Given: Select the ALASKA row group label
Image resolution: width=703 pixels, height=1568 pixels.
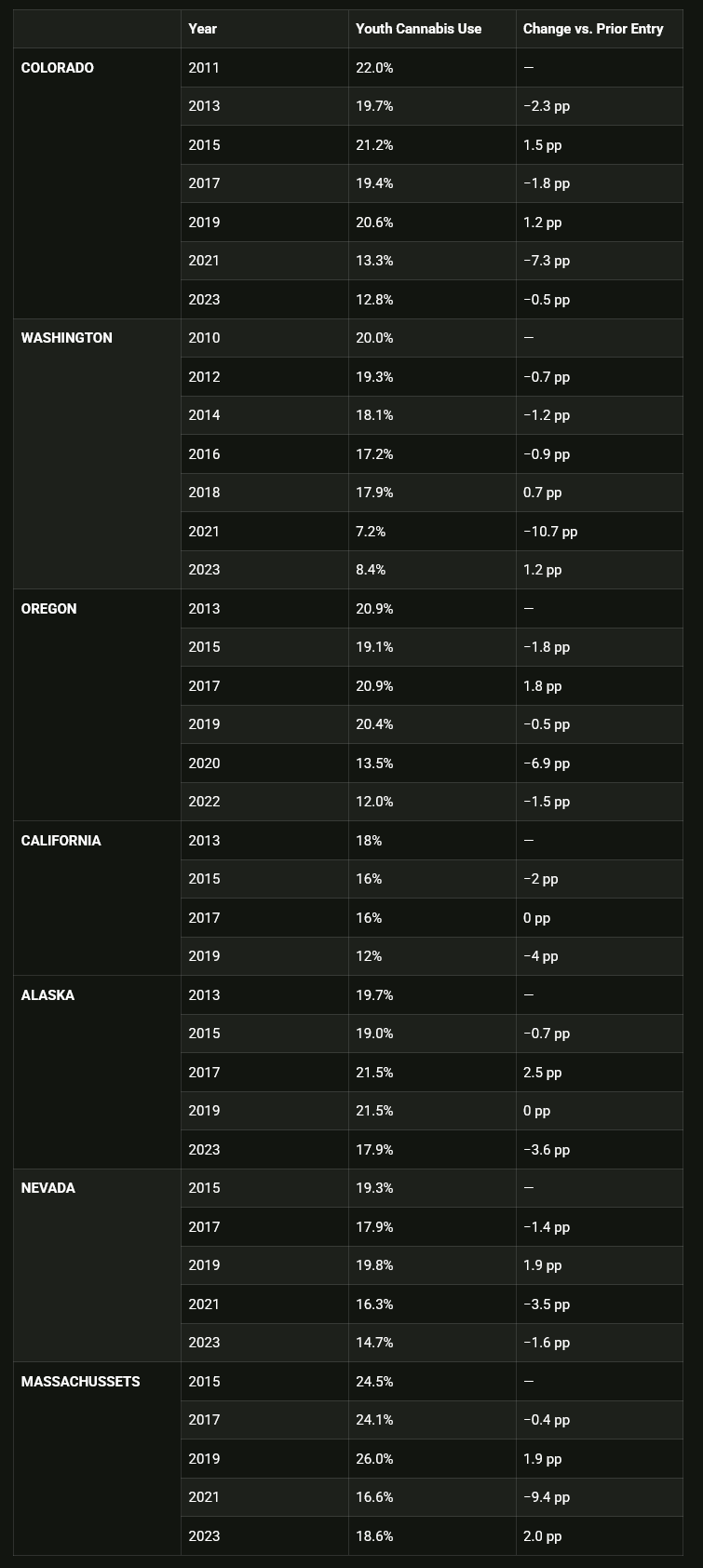Looking at the screenshot, I should click(47, 995).
